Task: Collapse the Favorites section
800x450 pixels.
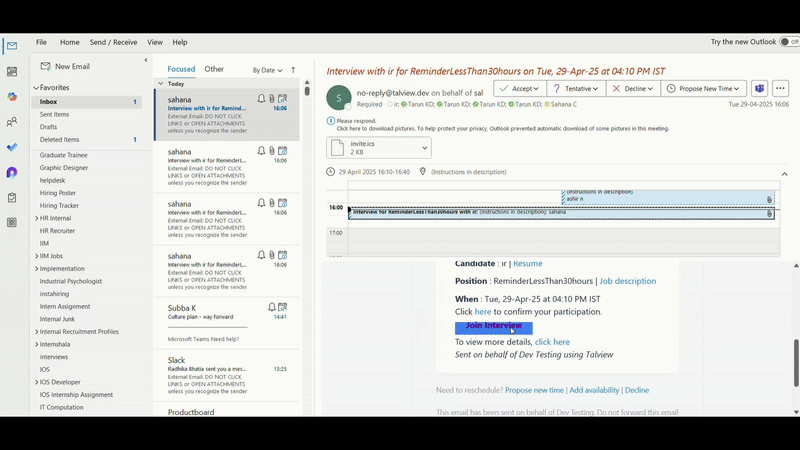Action: 36,88
